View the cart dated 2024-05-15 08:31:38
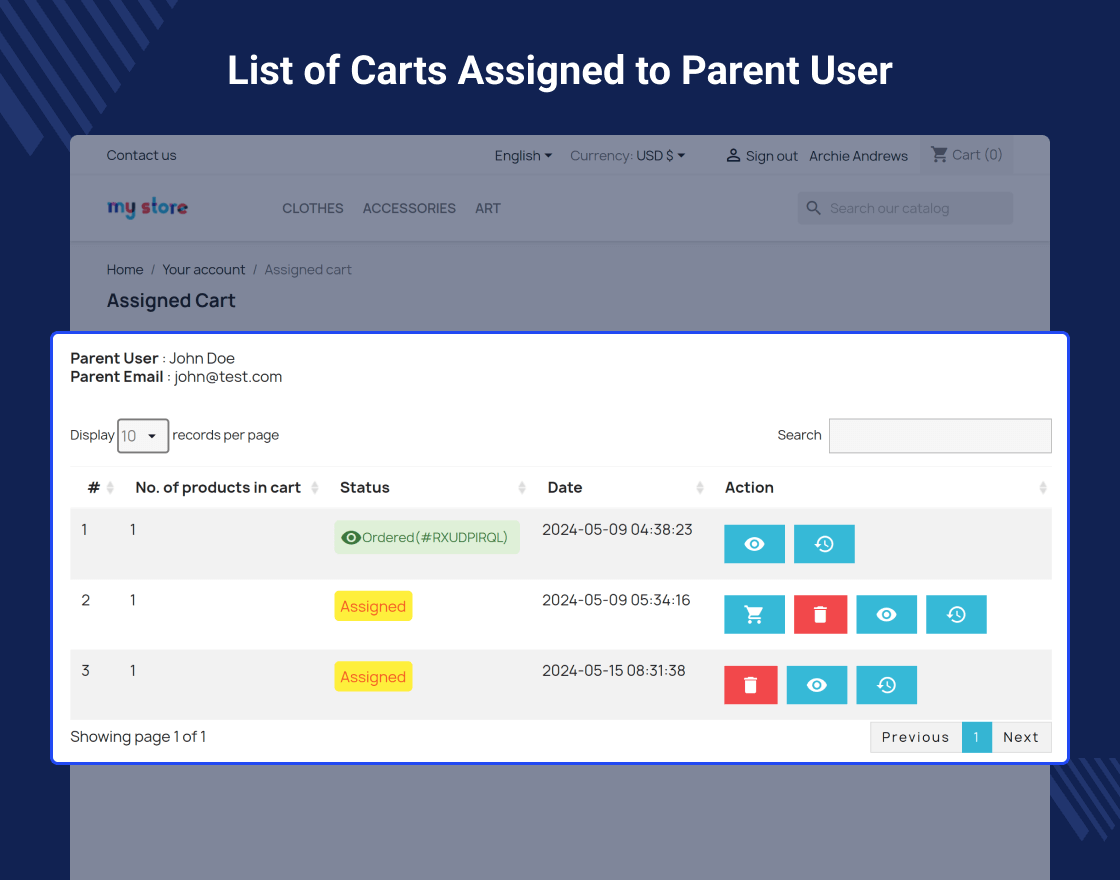 pos(817,685)
